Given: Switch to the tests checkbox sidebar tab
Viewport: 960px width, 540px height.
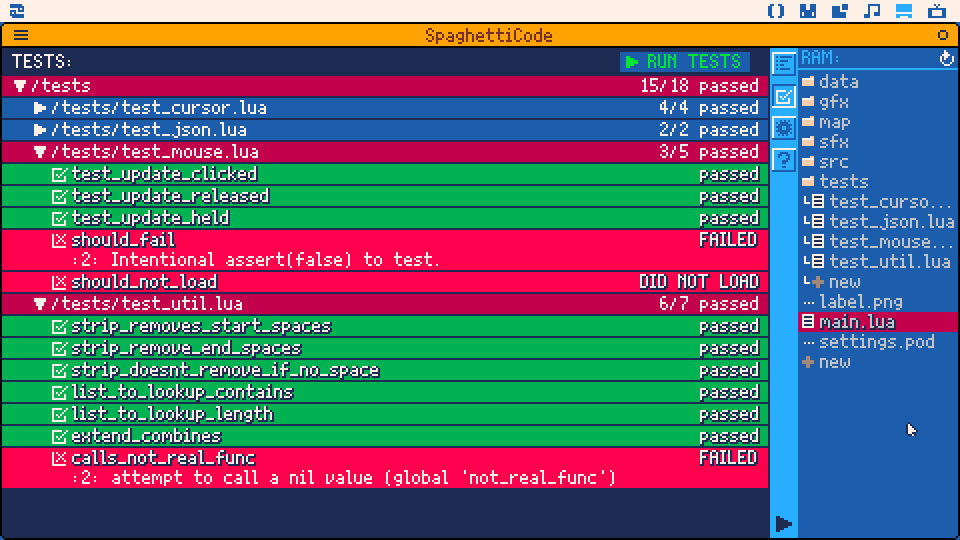Looking at the screenshot, I should [x=784, y=97].
